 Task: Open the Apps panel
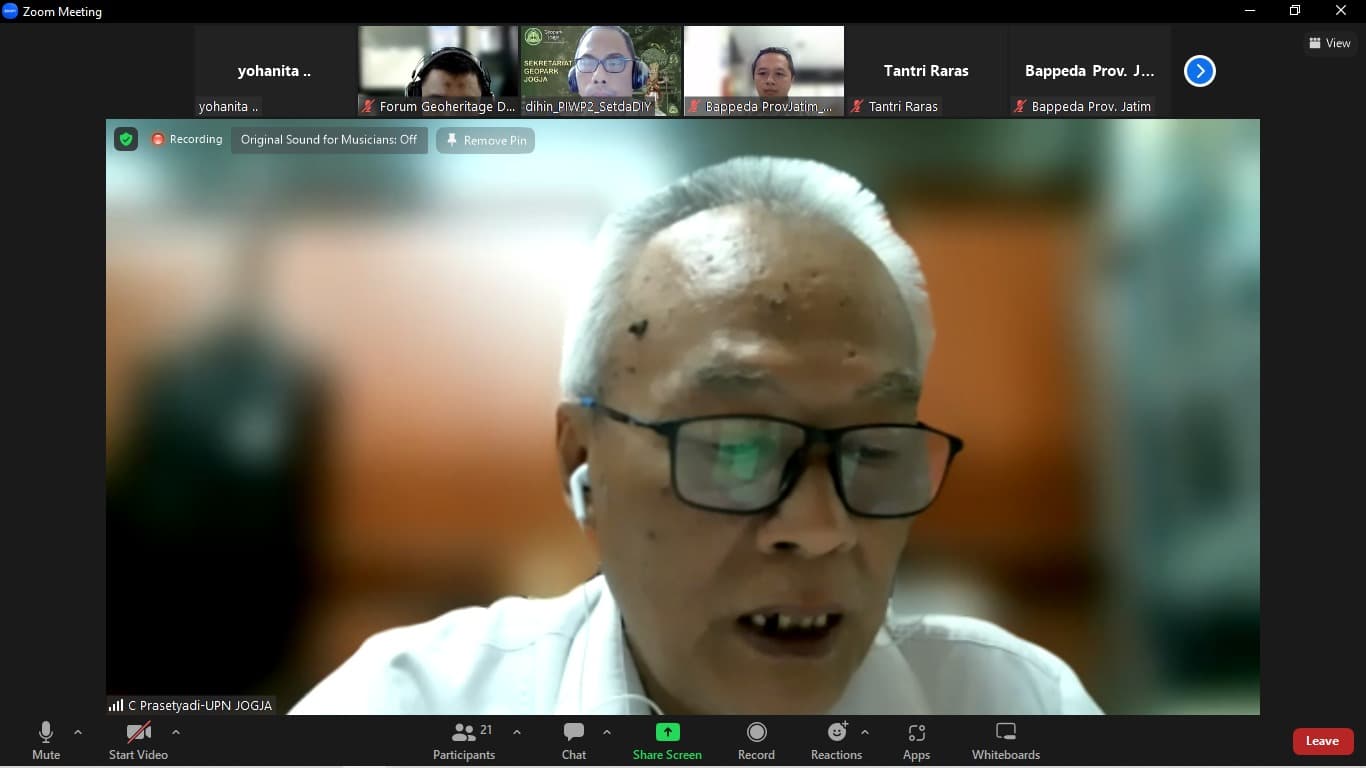pyautogui.click(x=916, y=741)
